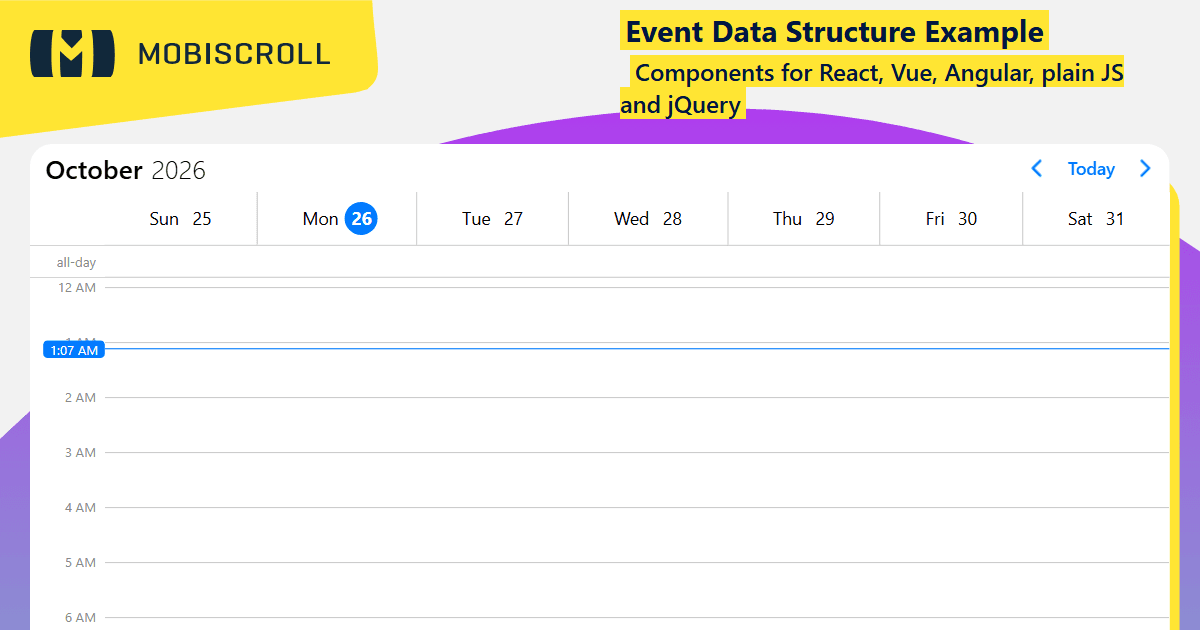The height and width of the screenshot is (630, 1200).
Task: Click the 3 AM time label
Action: [x=80, y=452]
